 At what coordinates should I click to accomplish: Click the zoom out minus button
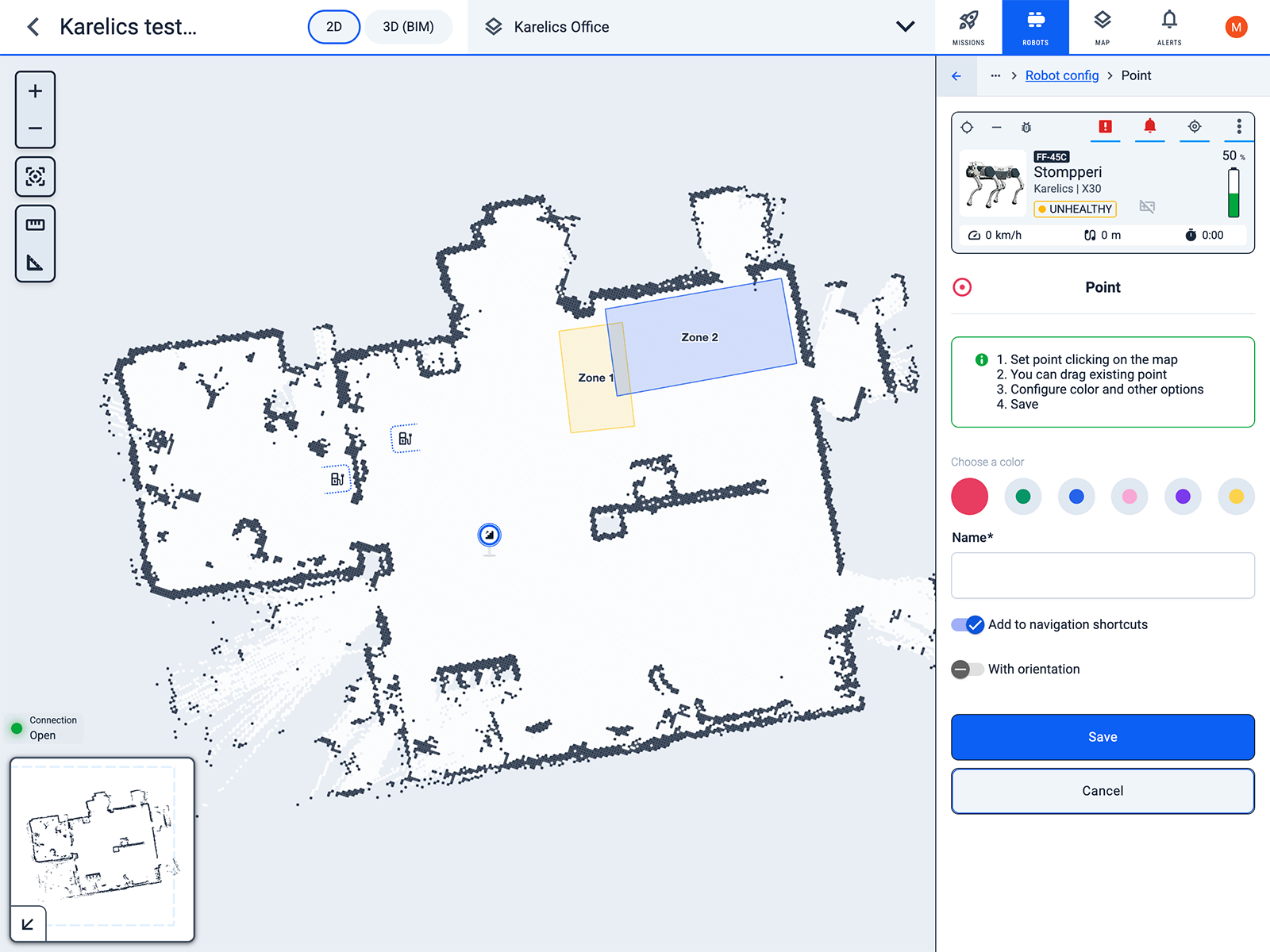pyautogui.click(x=35, y=129)
